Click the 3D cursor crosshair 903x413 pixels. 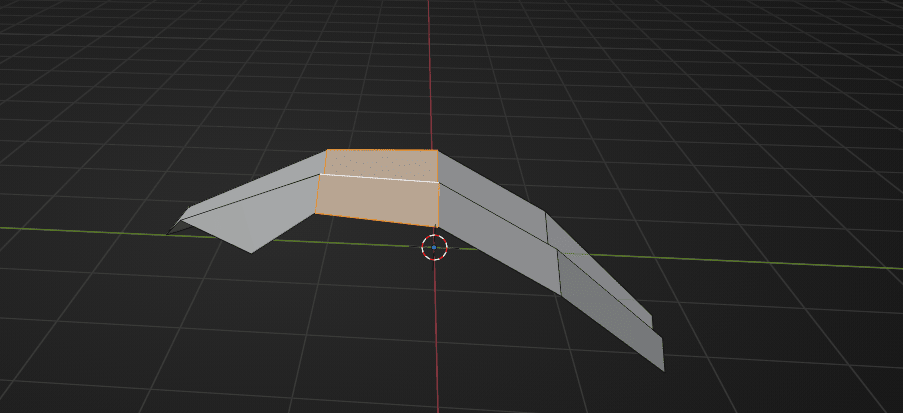(434, 246)
